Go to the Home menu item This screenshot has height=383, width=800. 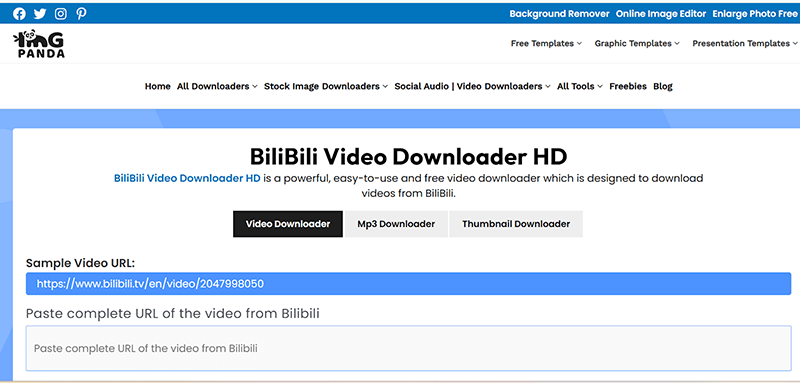pos(158,86)
